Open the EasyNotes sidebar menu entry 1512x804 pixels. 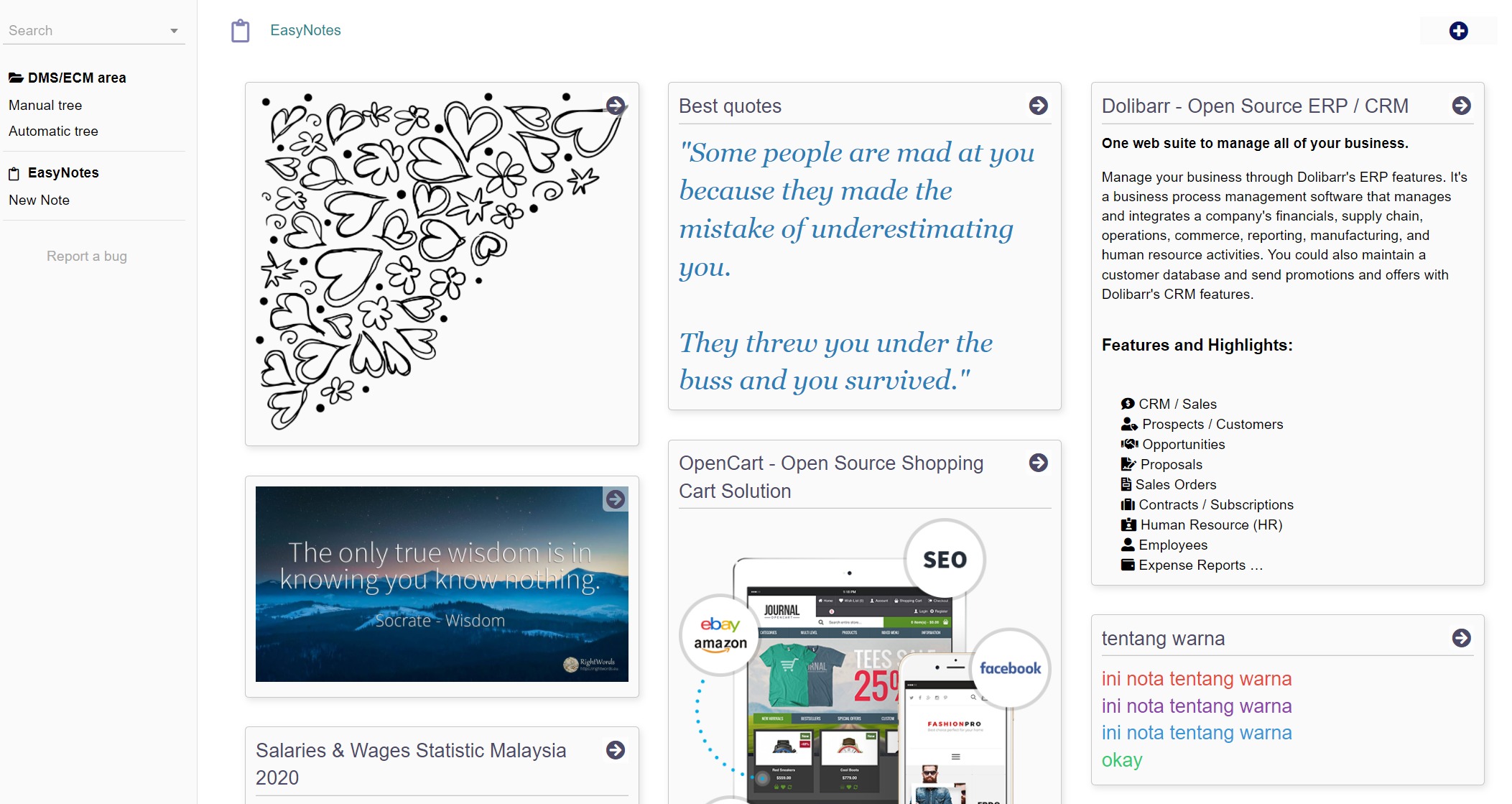(x=54, y=172)
